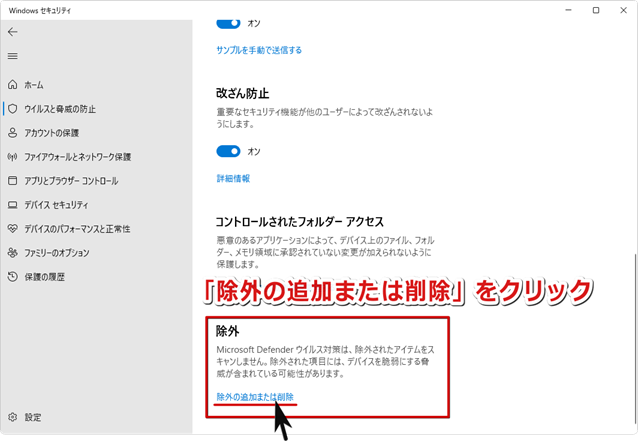Open アプリとブラウザー コントロール page

pyautogui.click(x=71, y=181)
